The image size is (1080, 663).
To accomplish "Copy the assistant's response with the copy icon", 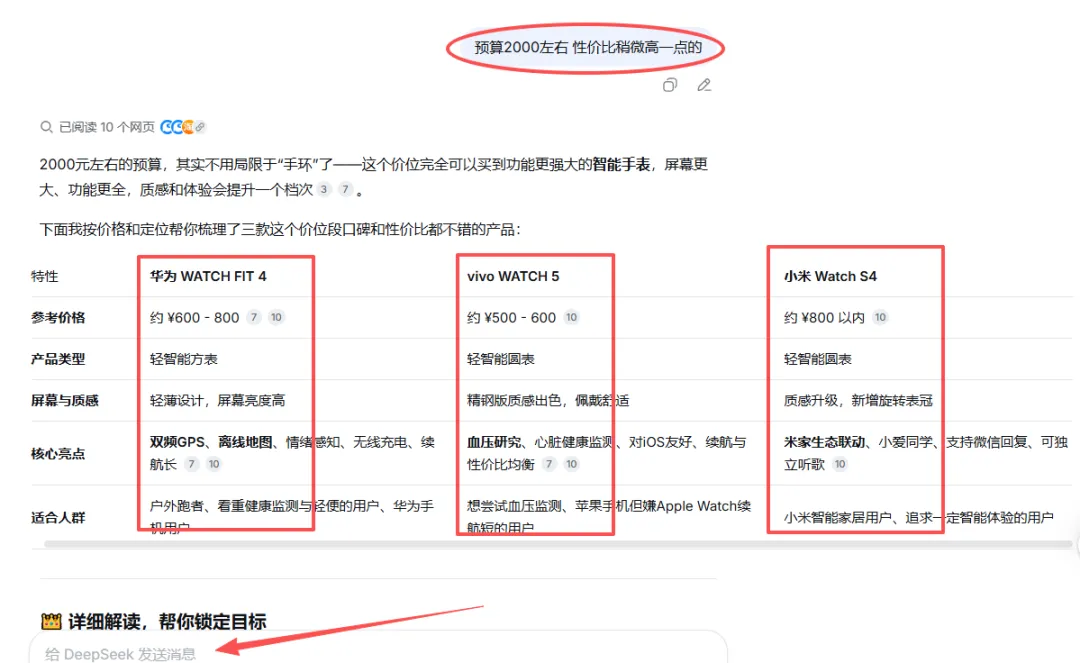I will 670,85.
